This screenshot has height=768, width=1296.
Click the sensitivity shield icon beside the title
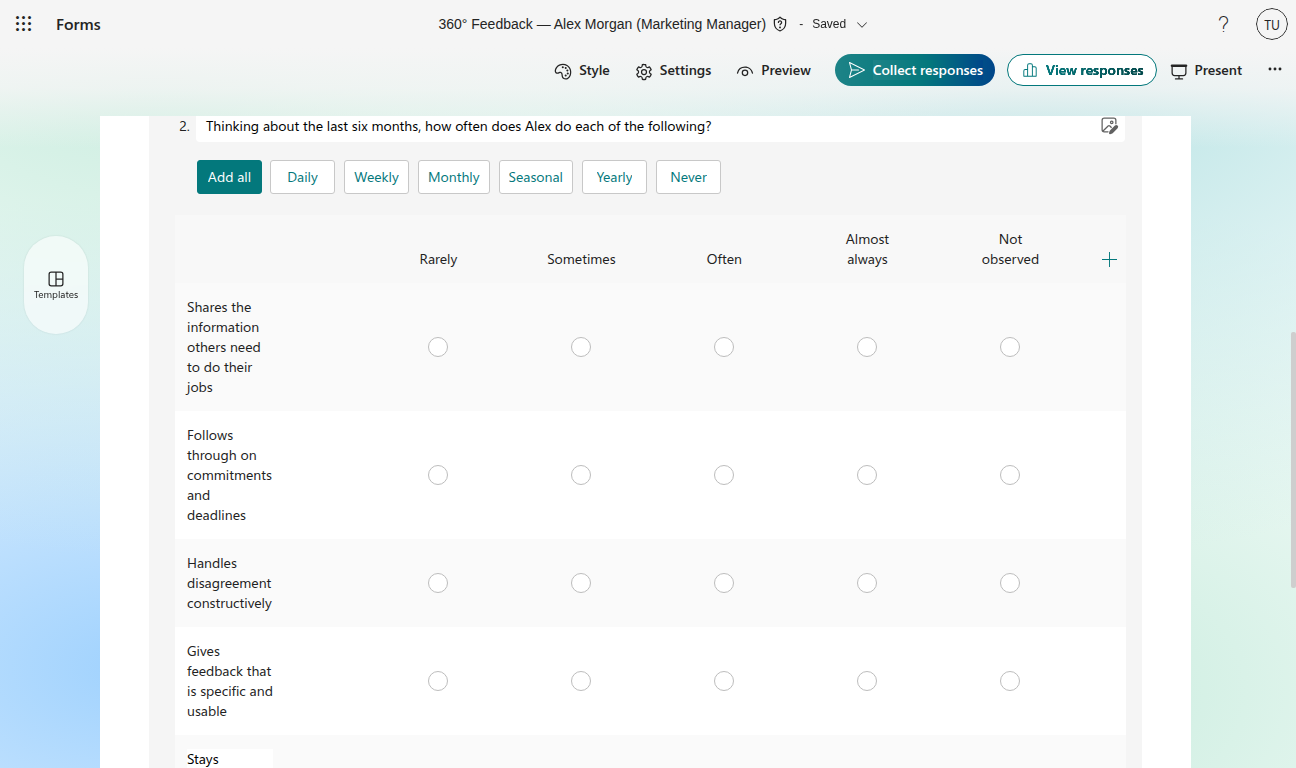pyautogui.click(x=781, y=24)
